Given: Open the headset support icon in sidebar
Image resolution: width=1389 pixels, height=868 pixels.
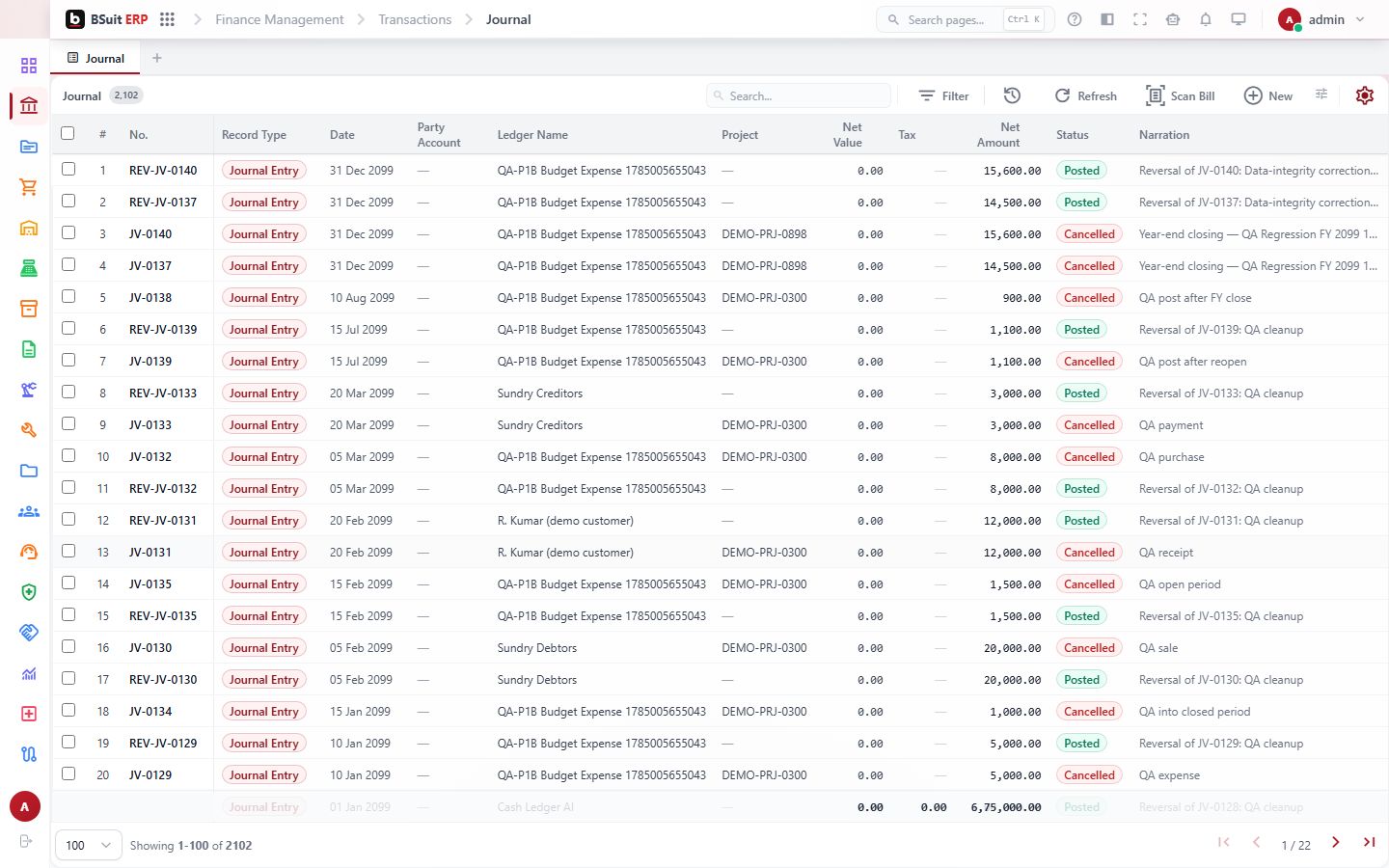Looking at the screenshot, I should coord(29,552).
